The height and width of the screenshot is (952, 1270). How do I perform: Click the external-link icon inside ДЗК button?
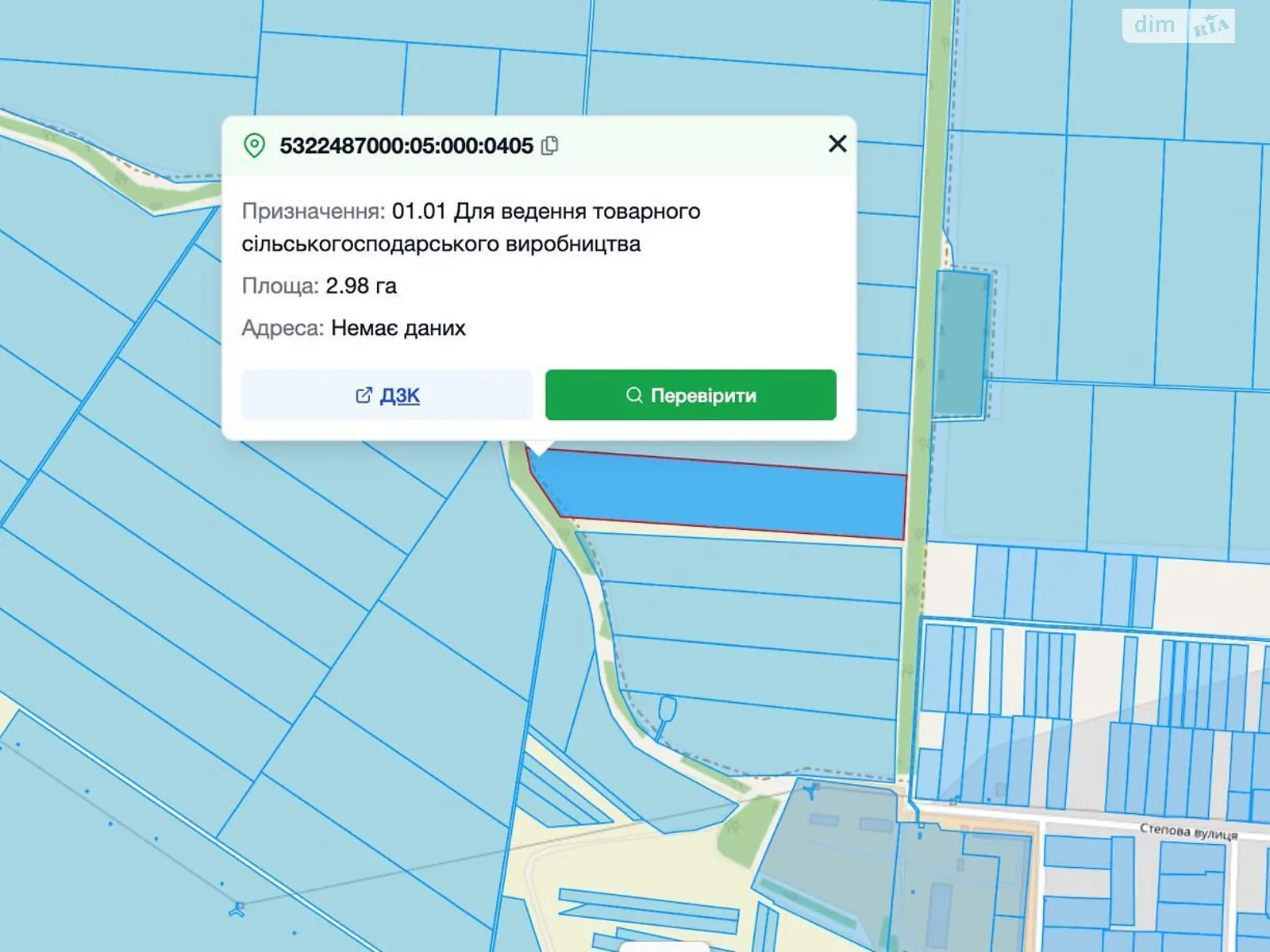click(364, 395)
